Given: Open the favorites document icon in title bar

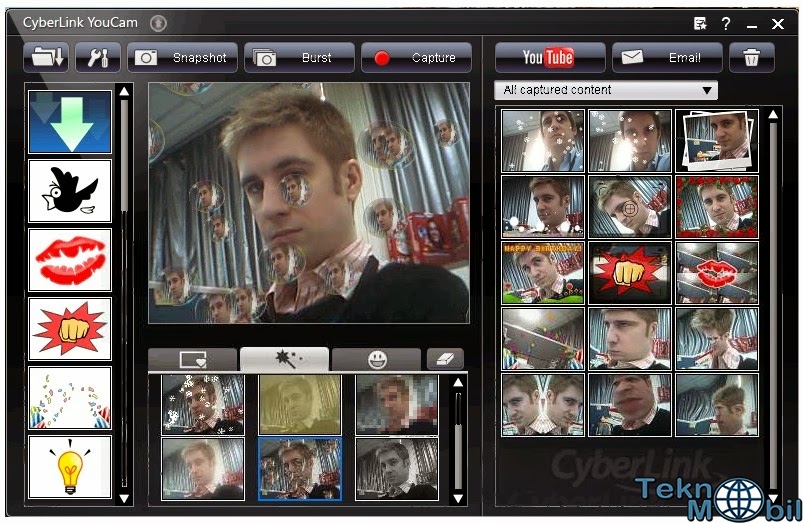Looking at the screenshot, I should point(700,24).
